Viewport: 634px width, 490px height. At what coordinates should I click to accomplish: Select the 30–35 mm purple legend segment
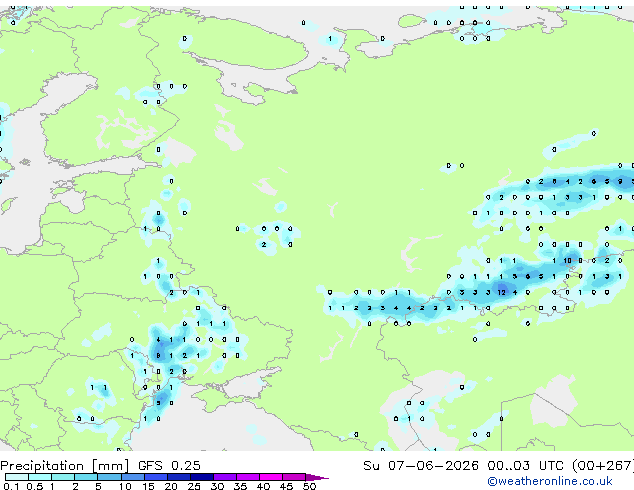[x=225, y=477]
